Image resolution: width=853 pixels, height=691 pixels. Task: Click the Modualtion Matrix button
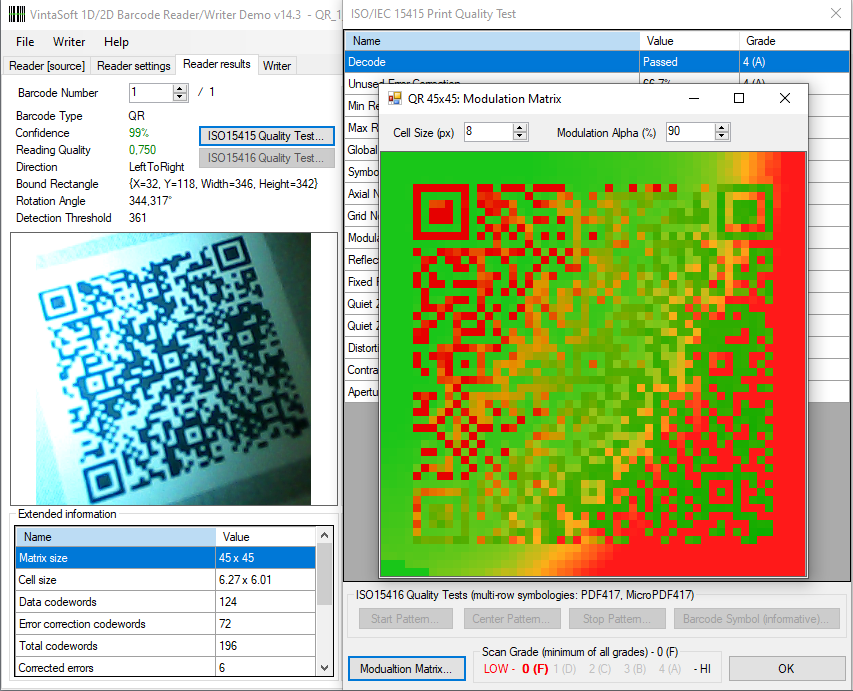(406, 668)
